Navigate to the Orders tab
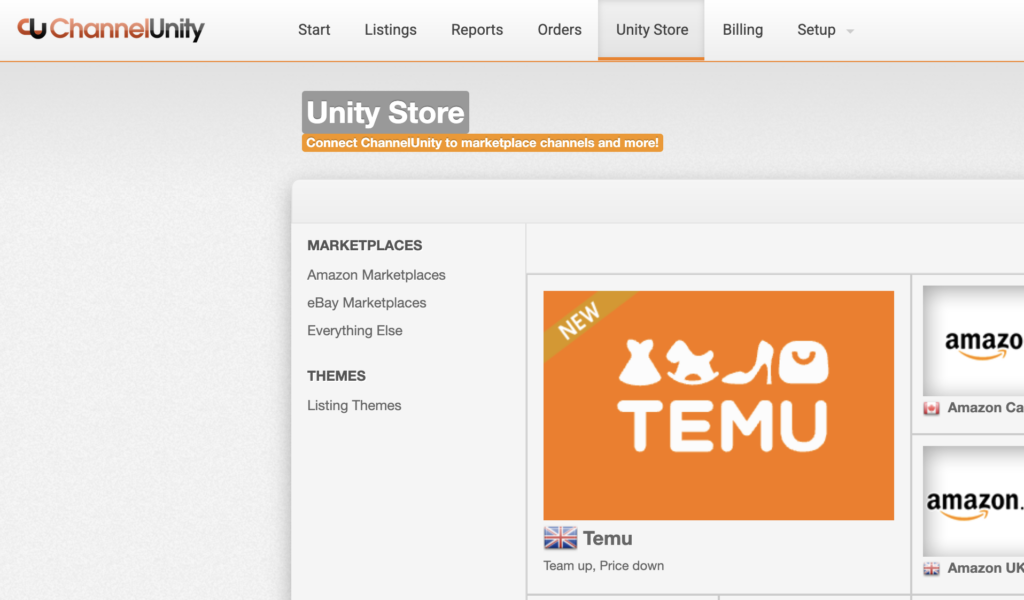Screen dimensions: 1024x600 559,30
